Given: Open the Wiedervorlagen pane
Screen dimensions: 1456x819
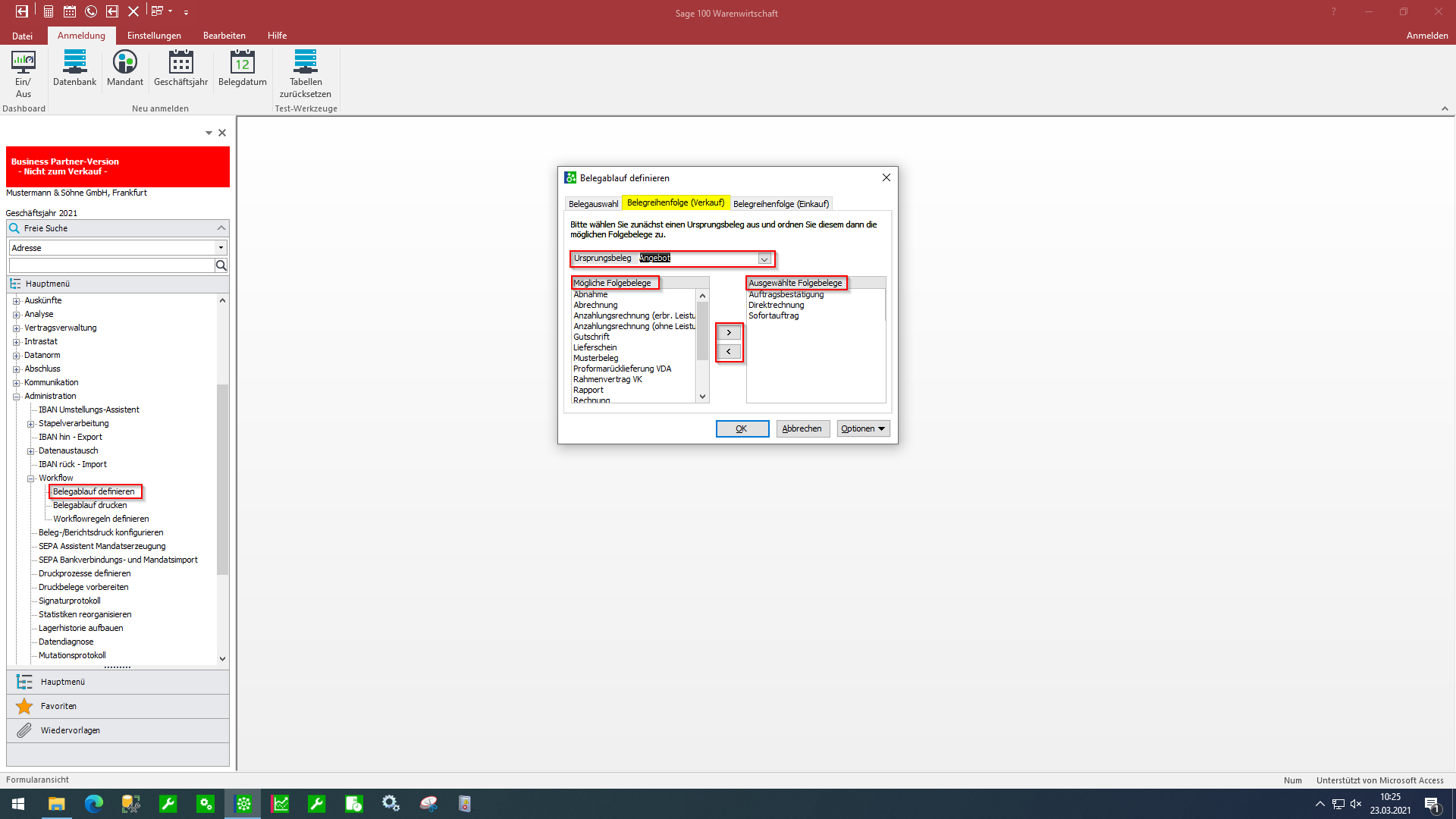Looking at the screenshot, I should click(118, 730).
